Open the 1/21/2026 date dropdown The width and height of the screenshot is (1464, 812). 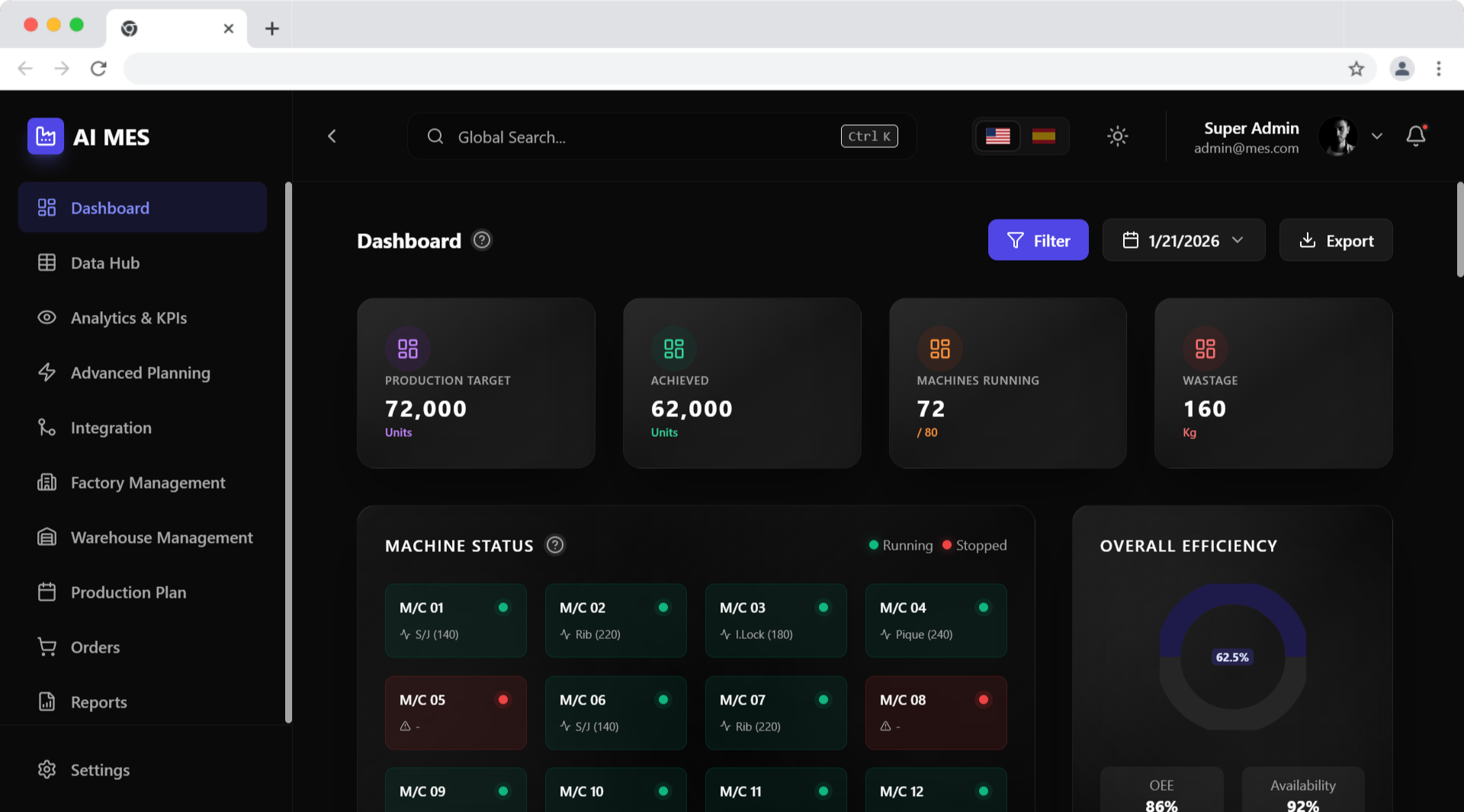1183,240
